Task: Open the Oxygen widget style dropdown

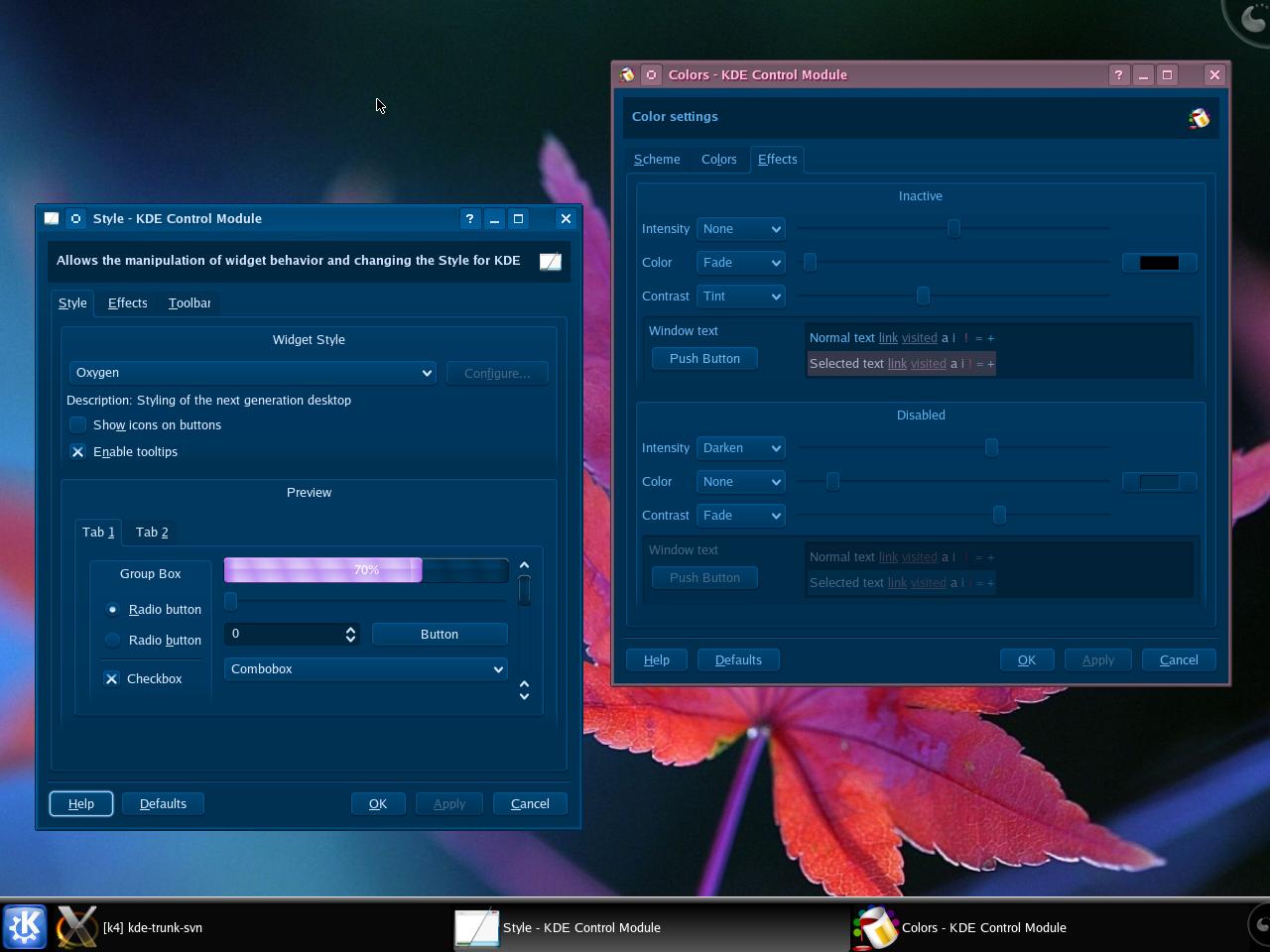Action: point(252,373)
